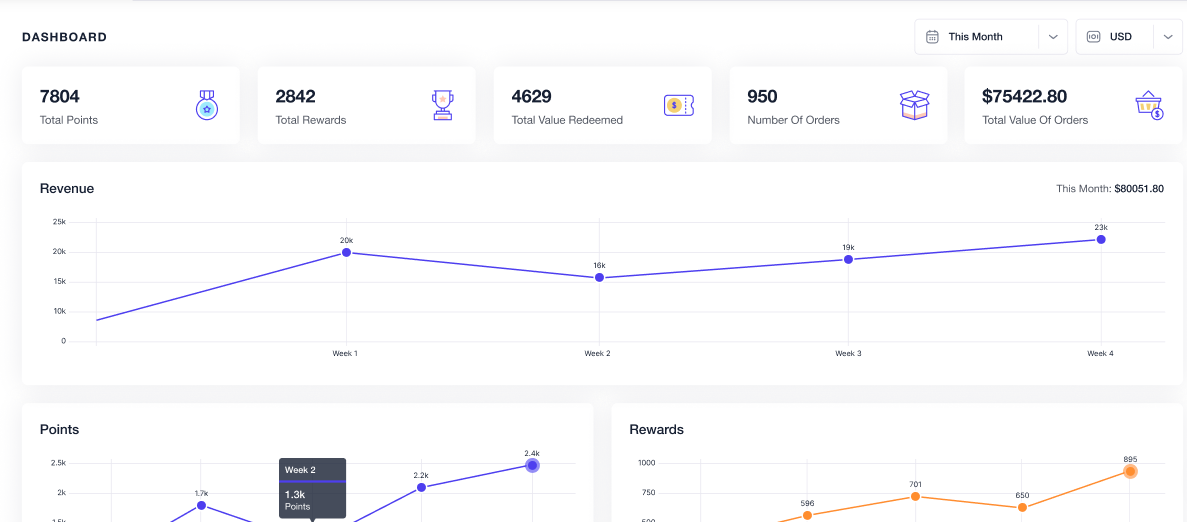Click the 2.4k point in Points chart
The image size is (1187, 522).
pos(532,465)
